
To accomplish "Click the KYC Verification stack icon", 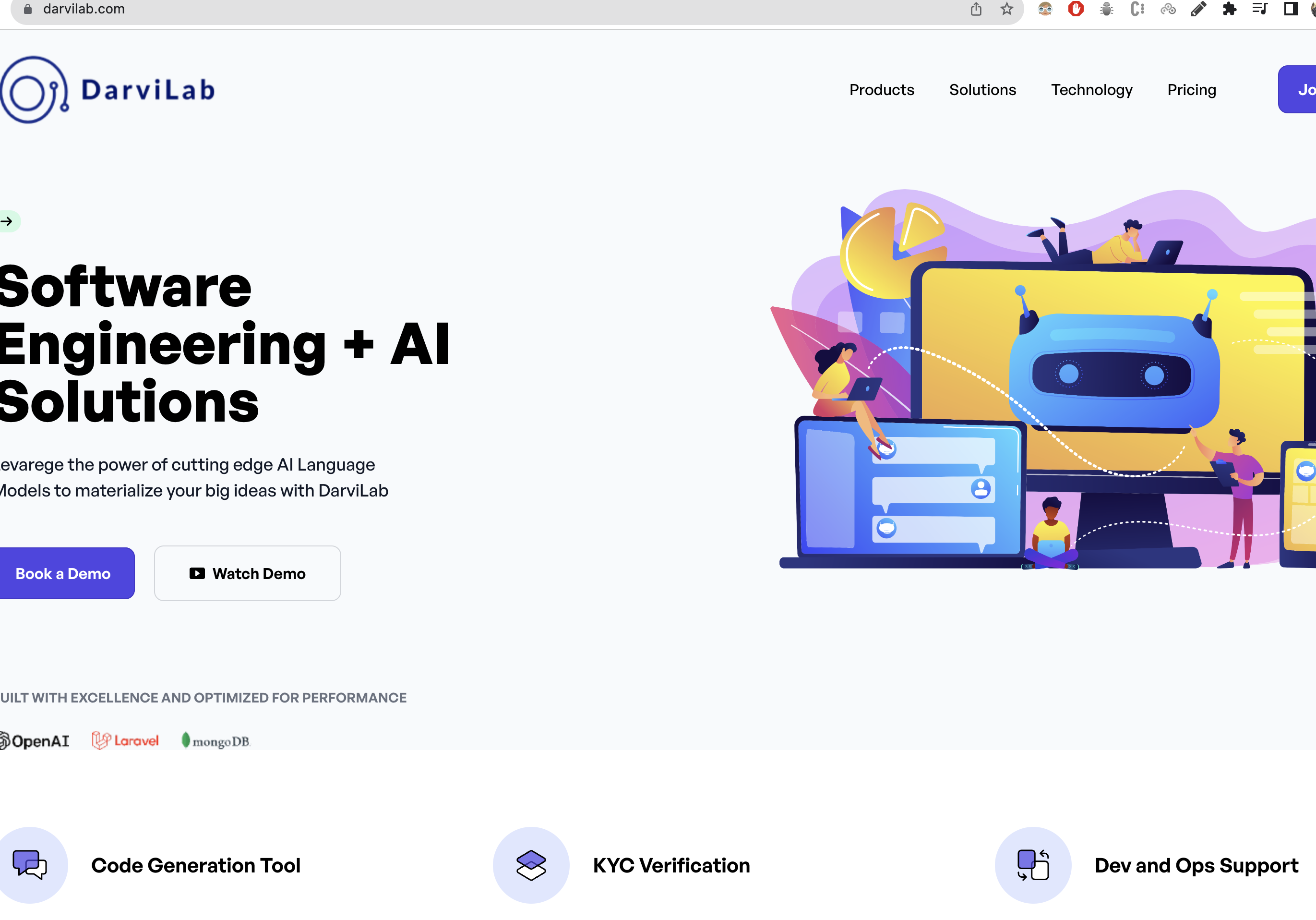I will click(x=530, y=865).
